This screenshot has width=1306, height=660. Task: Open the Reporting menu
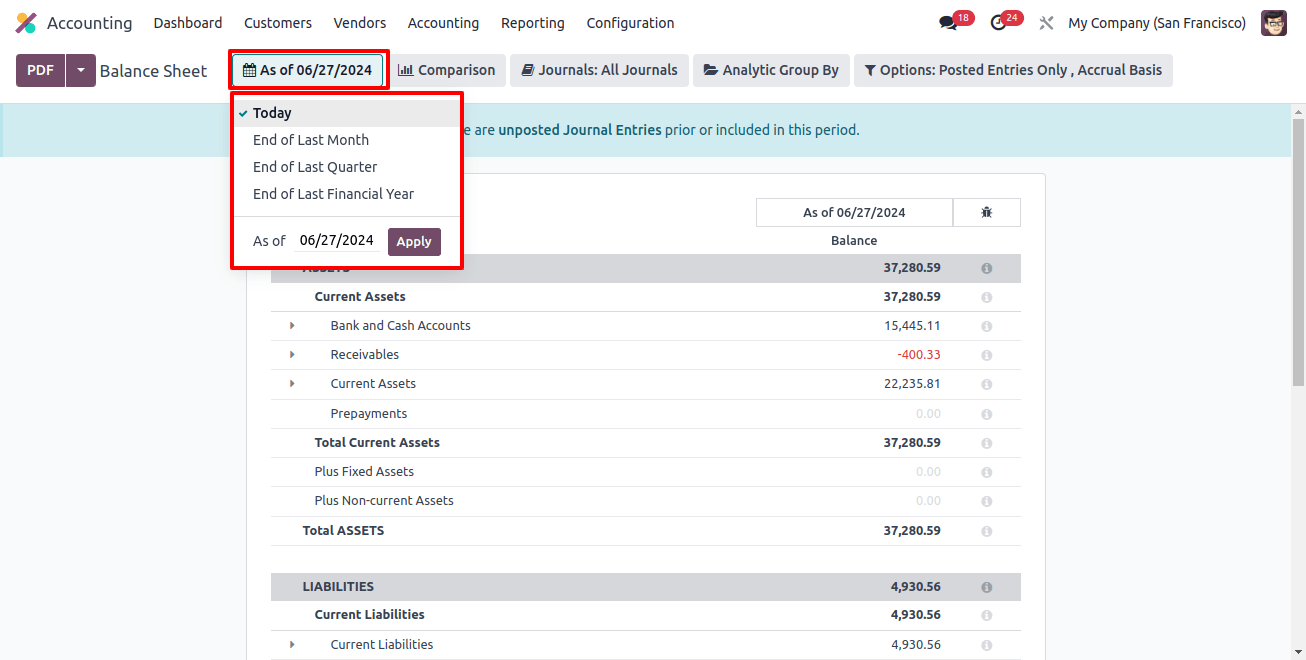coord(533,23)
